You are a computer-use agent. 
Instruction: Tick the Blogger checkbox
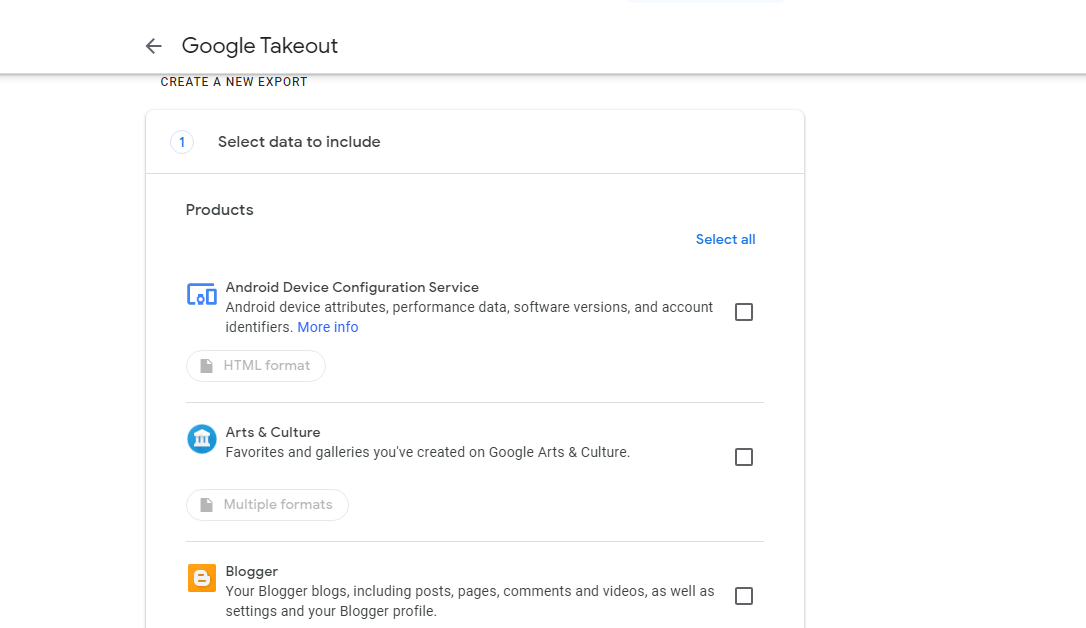pos(744,596)
